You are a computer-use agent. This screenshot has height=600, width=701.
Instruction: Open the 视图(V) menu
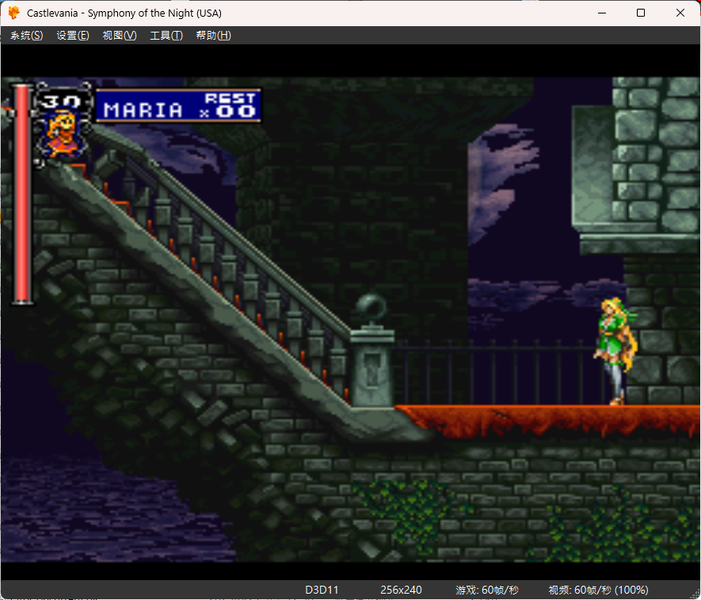click(119, 35)
